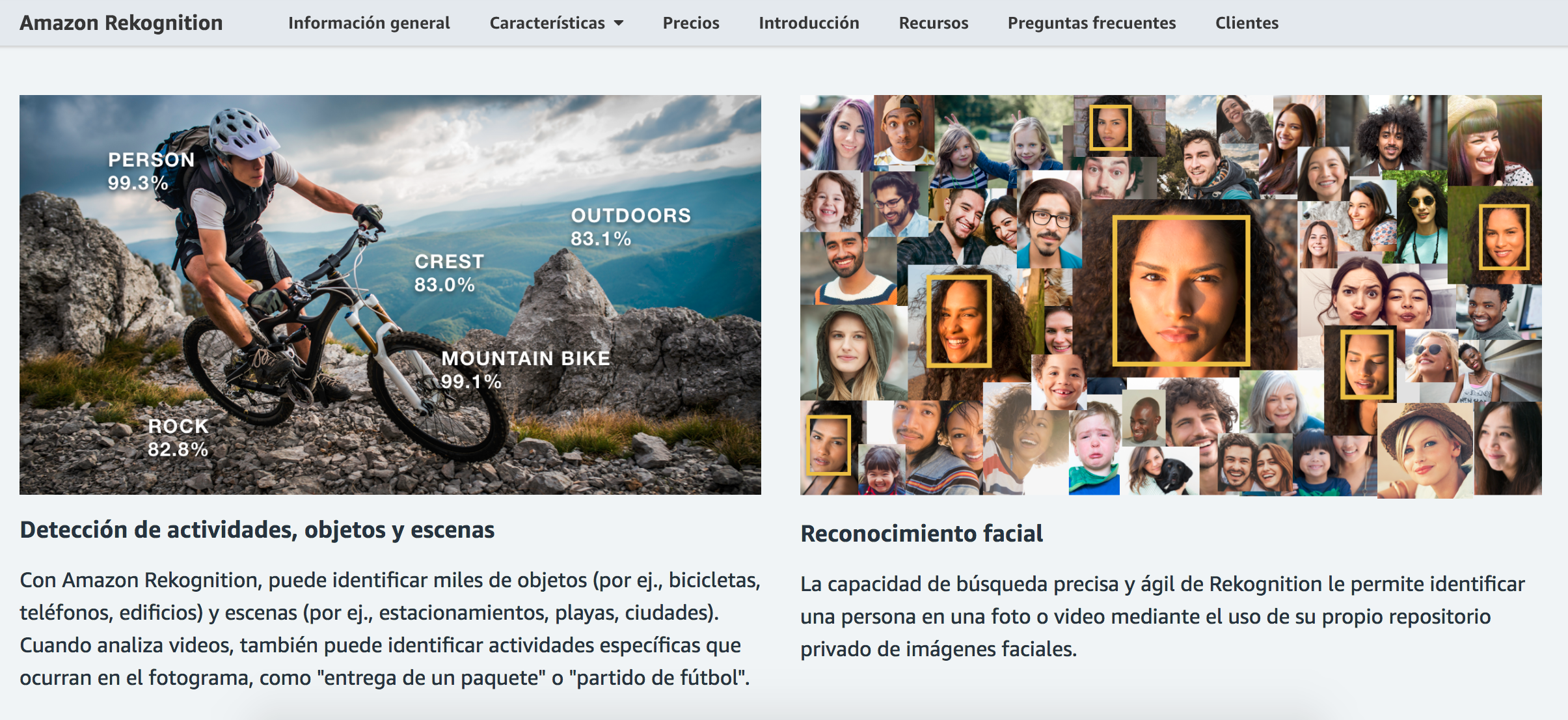Click the yellow face box at bottom-left of collage
The width and height of the screenshot is (1568, 720).
pyautogui.click(x=828, y=445)
